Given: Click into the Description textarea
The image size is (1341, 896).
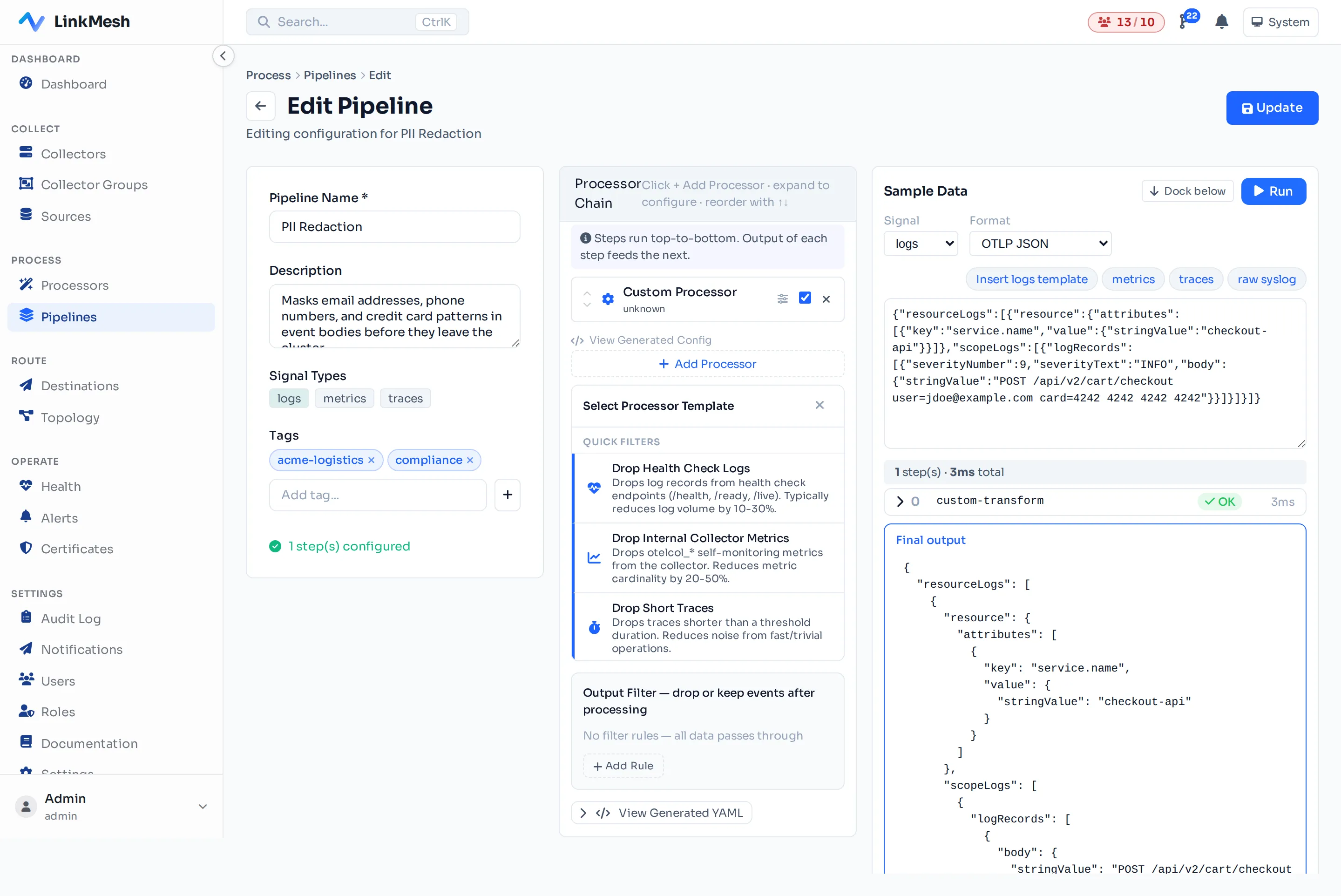Looking at the screenshot, I should click(394, 316).
